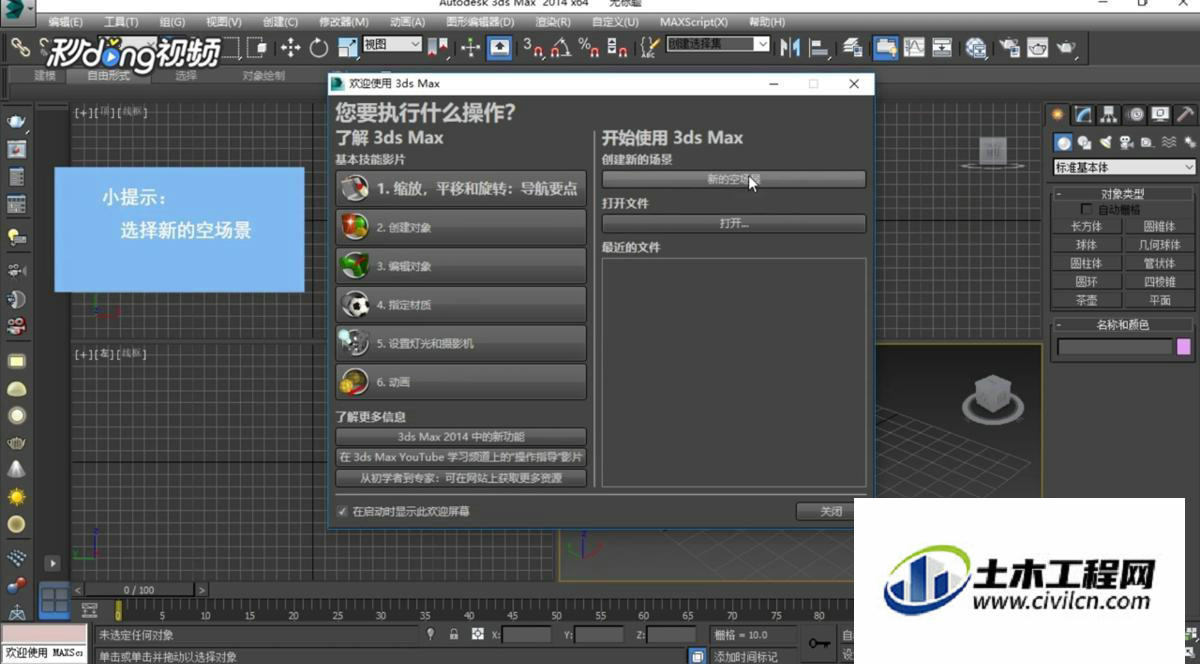Click the X coordinate input field
The image size is (1200, 664).
526,635
